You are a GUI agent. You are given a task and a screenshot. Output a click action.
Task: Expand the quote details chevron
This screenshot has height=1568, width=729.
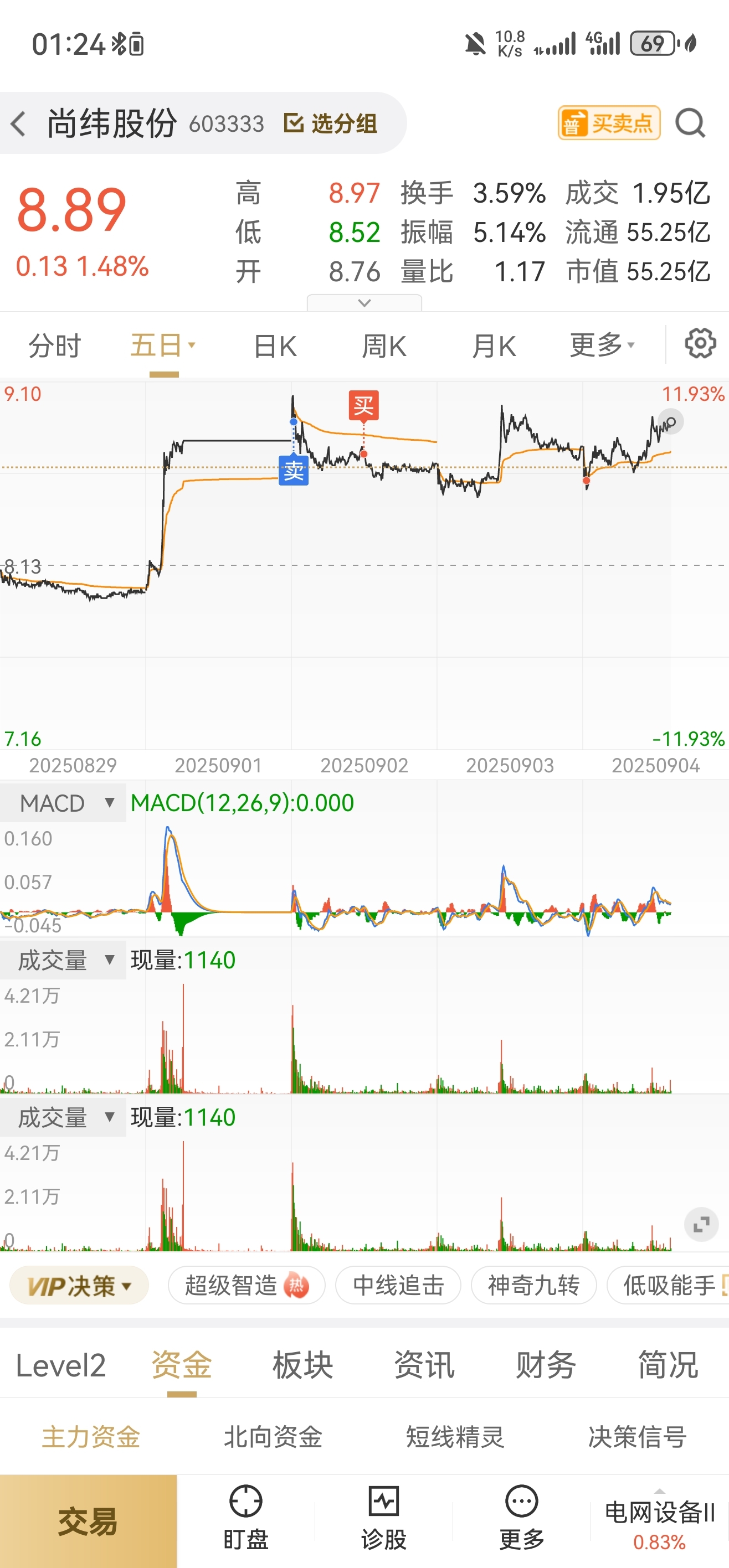click(364, 302)
